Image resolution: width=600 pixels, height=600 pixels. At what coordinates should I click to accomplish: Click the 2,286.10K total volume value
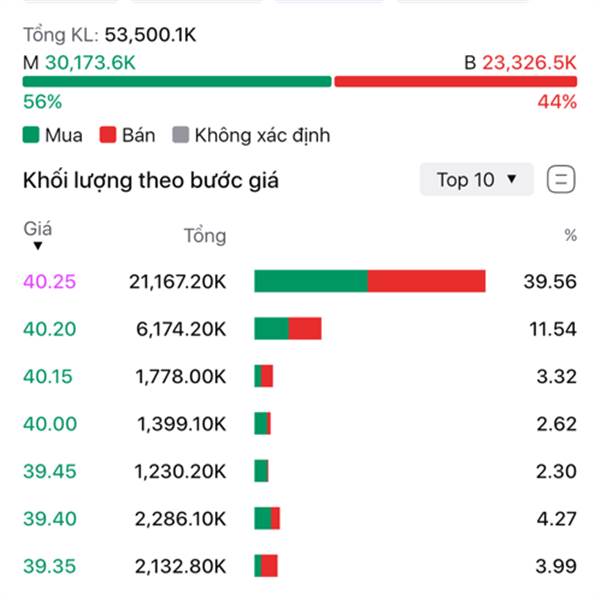tap(181, 518)
